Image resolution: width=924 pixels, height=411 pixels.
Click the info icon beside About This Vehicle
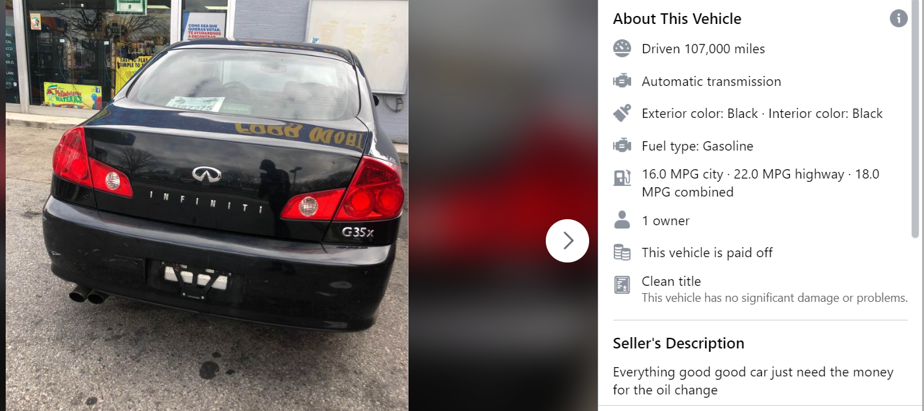[x=898, y=18]
